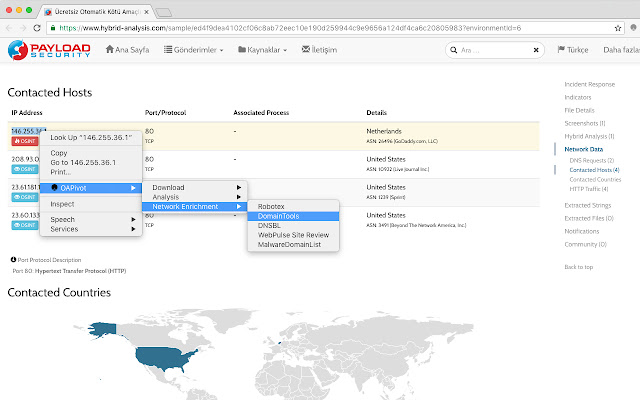Click the OSINT badge under 23.60.133 address

pyautogui.click(x=24, y=227)
